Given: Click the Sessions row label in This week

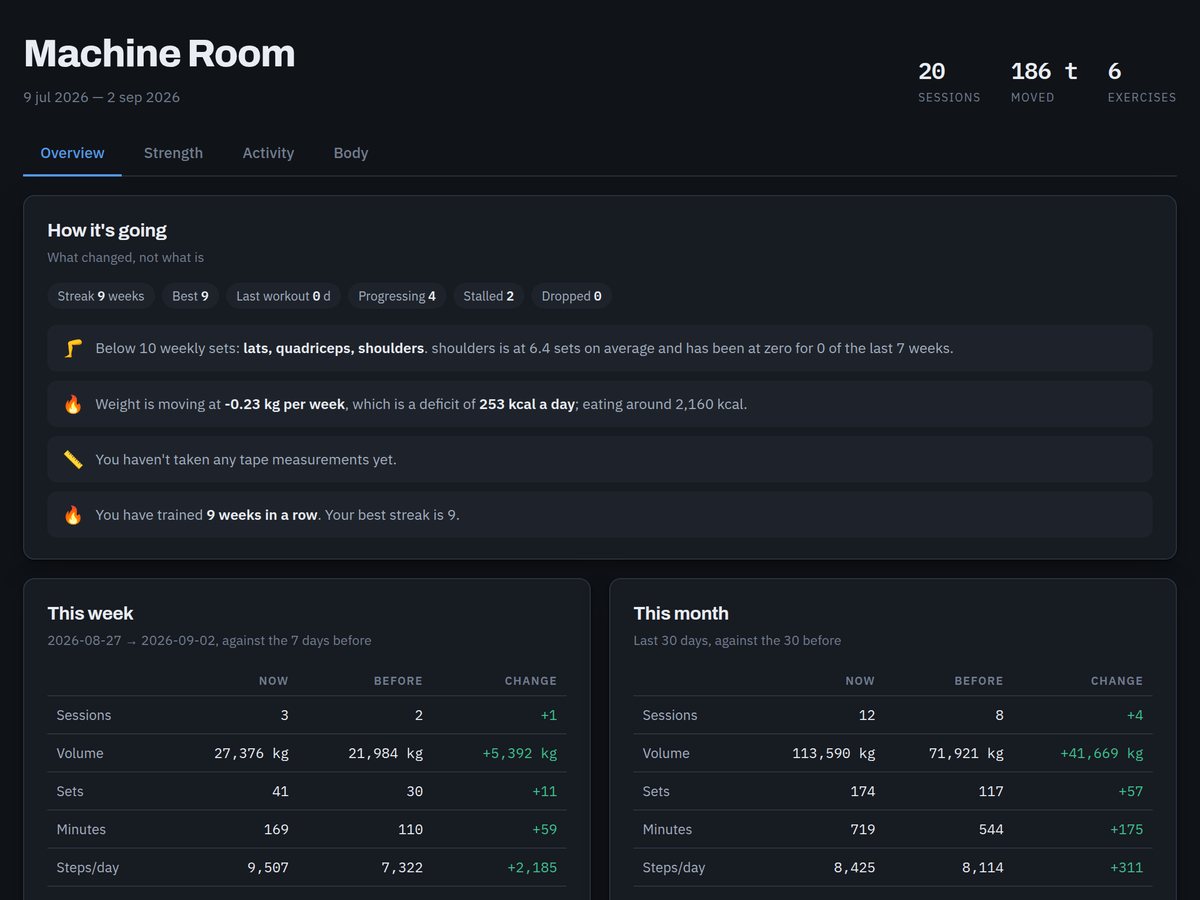Looking at the screenshot, I should (84, 715).
